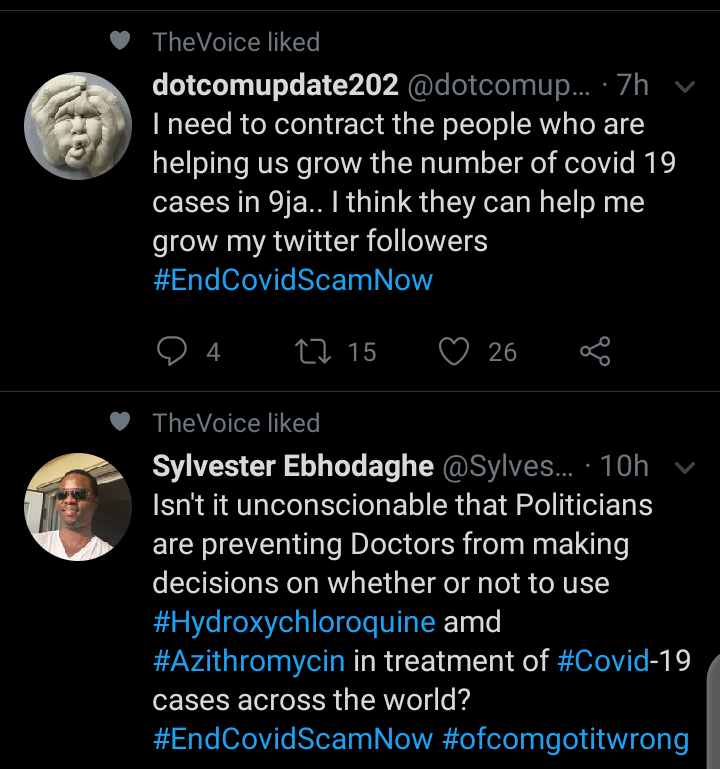Viewport: 720px width, 769px height.
Task: Click reply icon on dotcomupdate202 tweet
Action: [172, 351]
